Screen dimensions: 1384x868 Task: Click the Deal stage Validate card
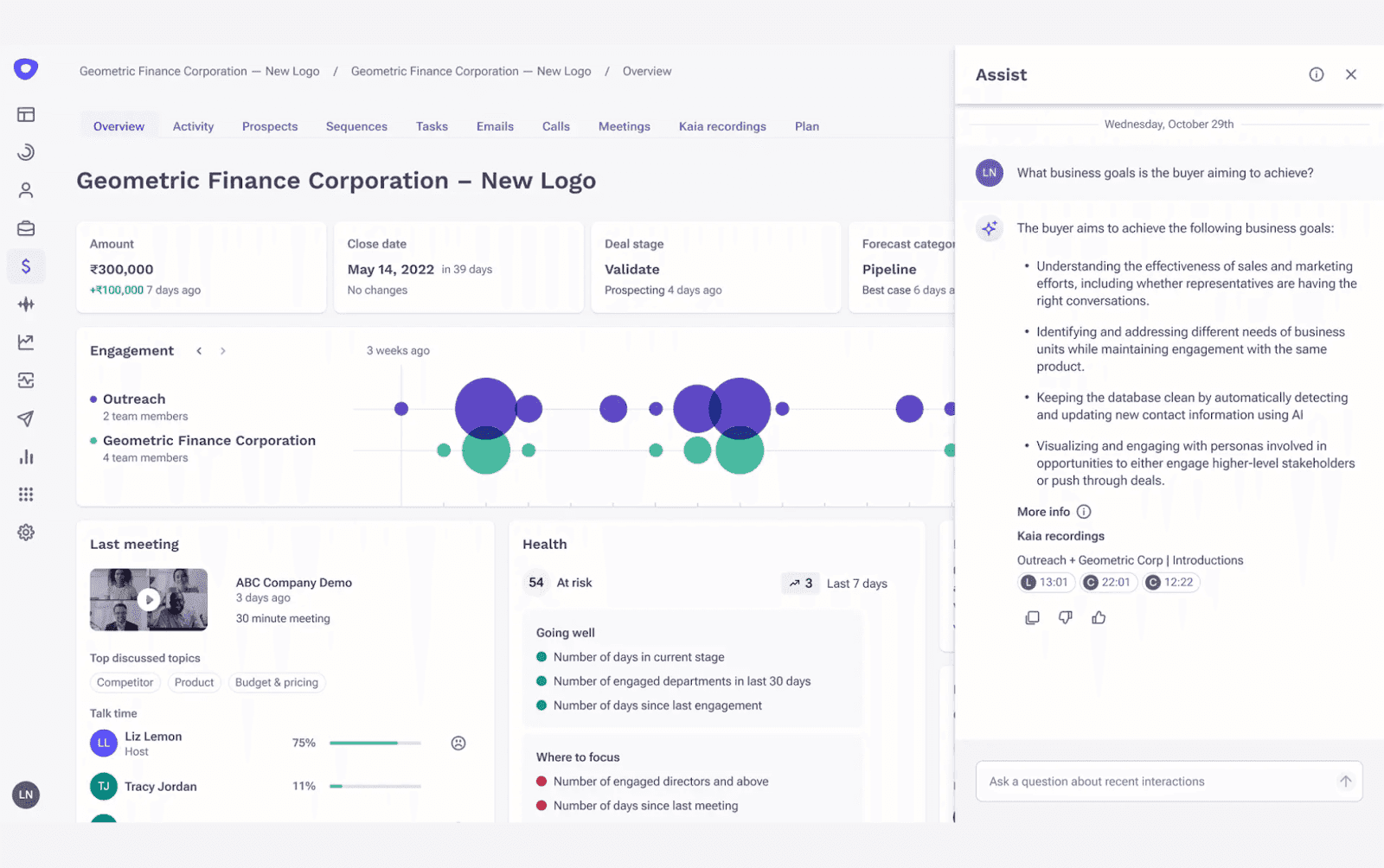715,267
